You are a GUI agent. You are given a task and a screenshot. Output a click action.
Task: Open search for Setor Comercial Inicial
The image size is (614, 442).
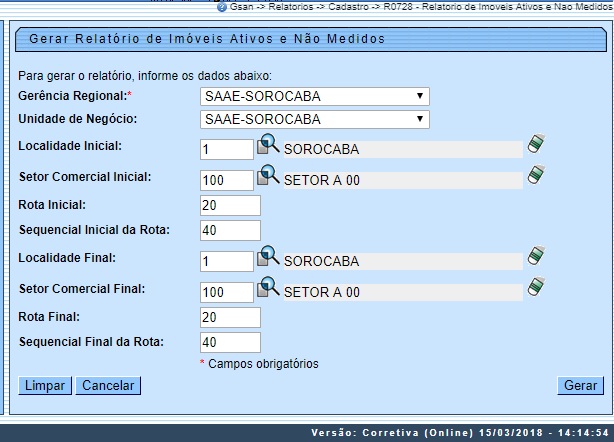point(268,175)
